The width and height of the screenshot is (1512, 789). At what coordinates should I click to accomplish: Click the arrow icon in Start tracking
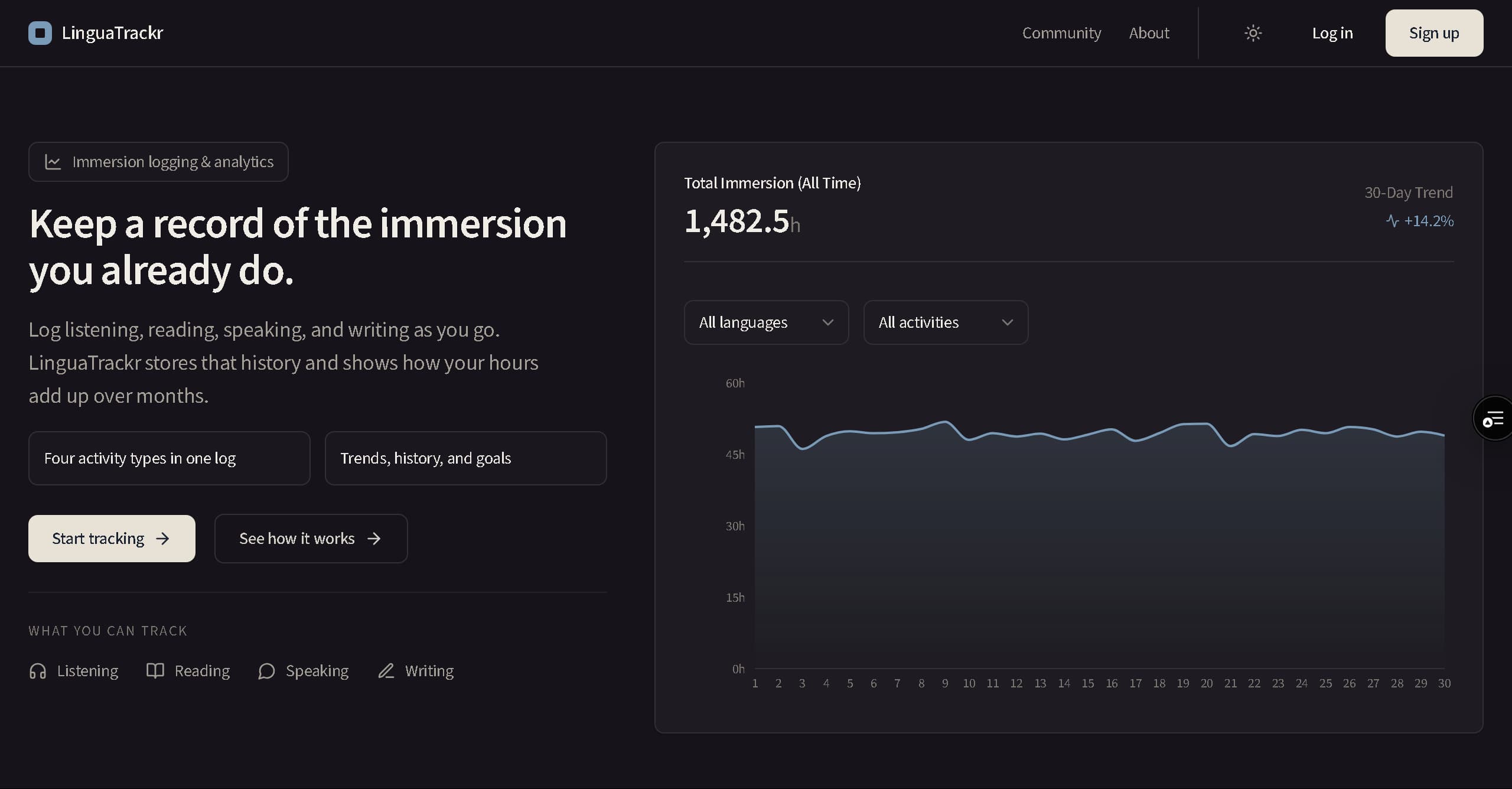coord(162,539)
